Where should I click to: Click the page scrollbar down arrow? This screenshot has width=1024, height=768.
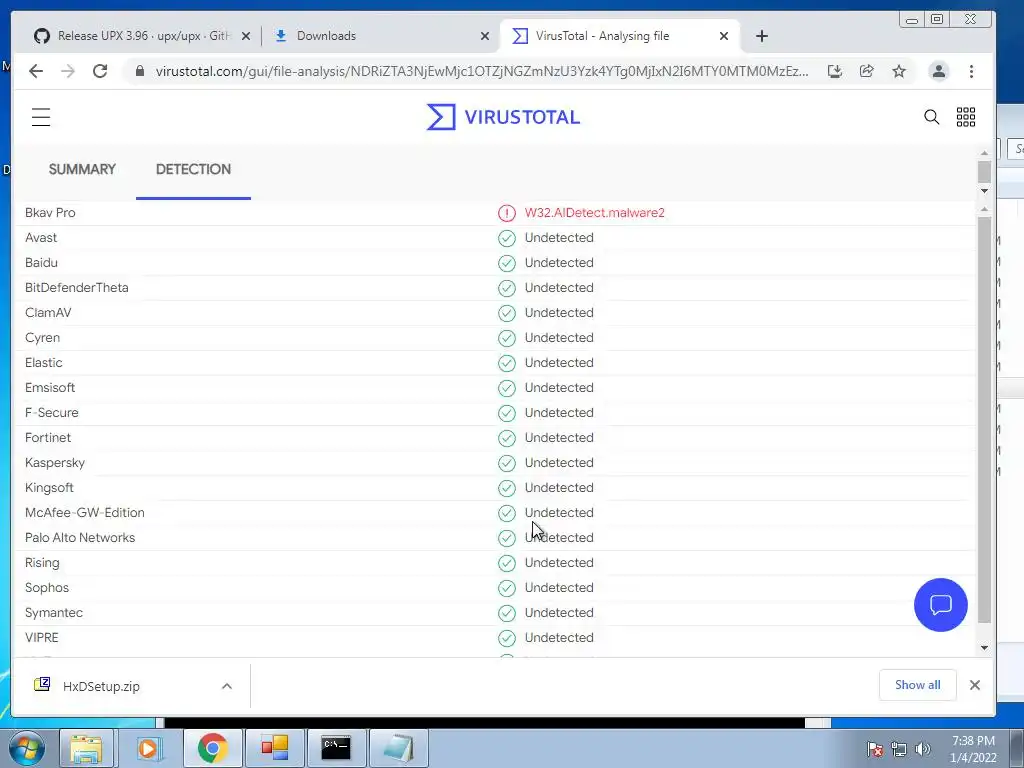pos(985,191)
